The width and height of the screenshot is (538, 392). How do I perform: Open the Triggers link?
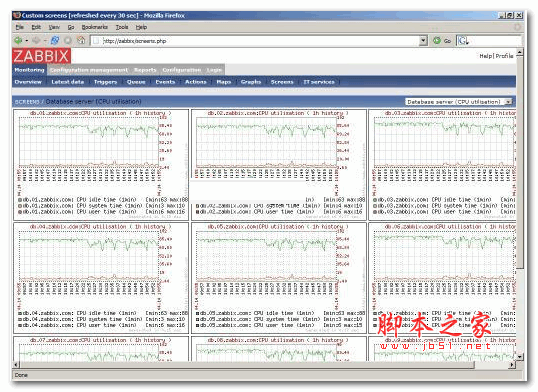[105, 82]
